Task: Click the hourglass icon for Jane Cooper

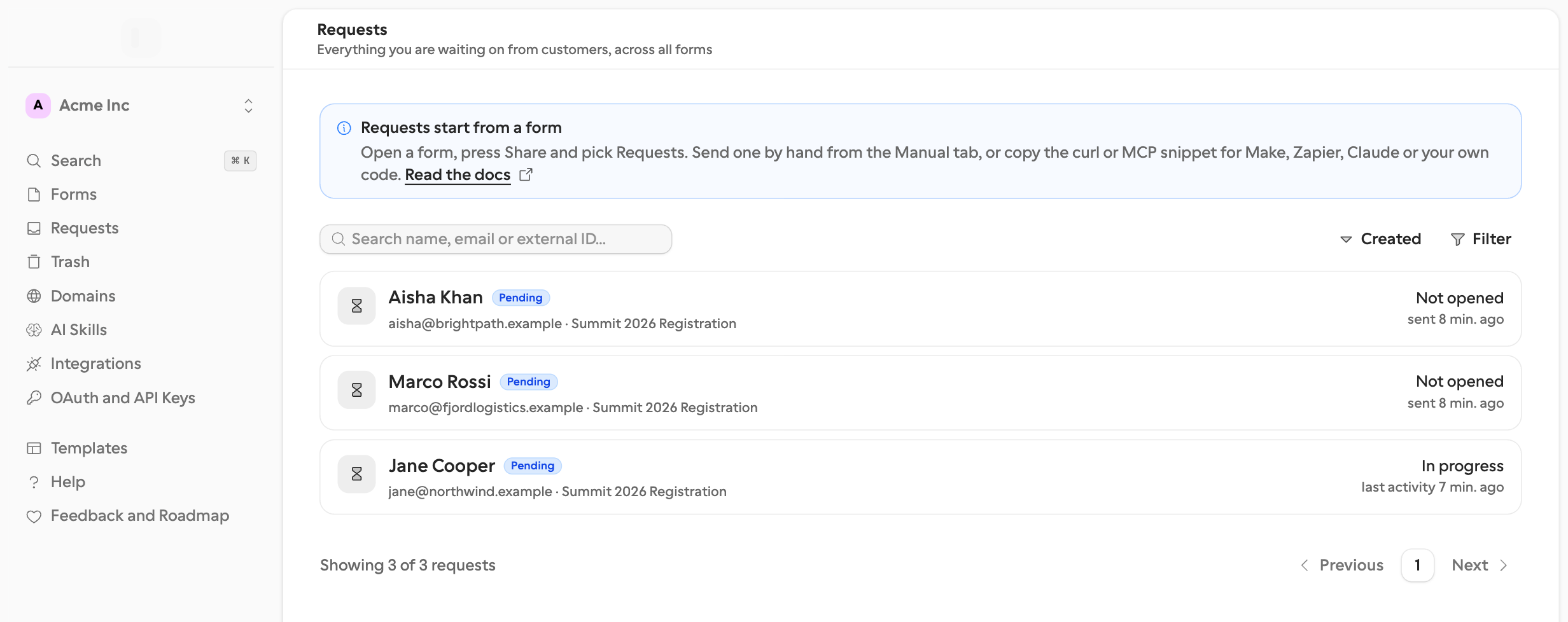Action: click(x=357, y=474)
